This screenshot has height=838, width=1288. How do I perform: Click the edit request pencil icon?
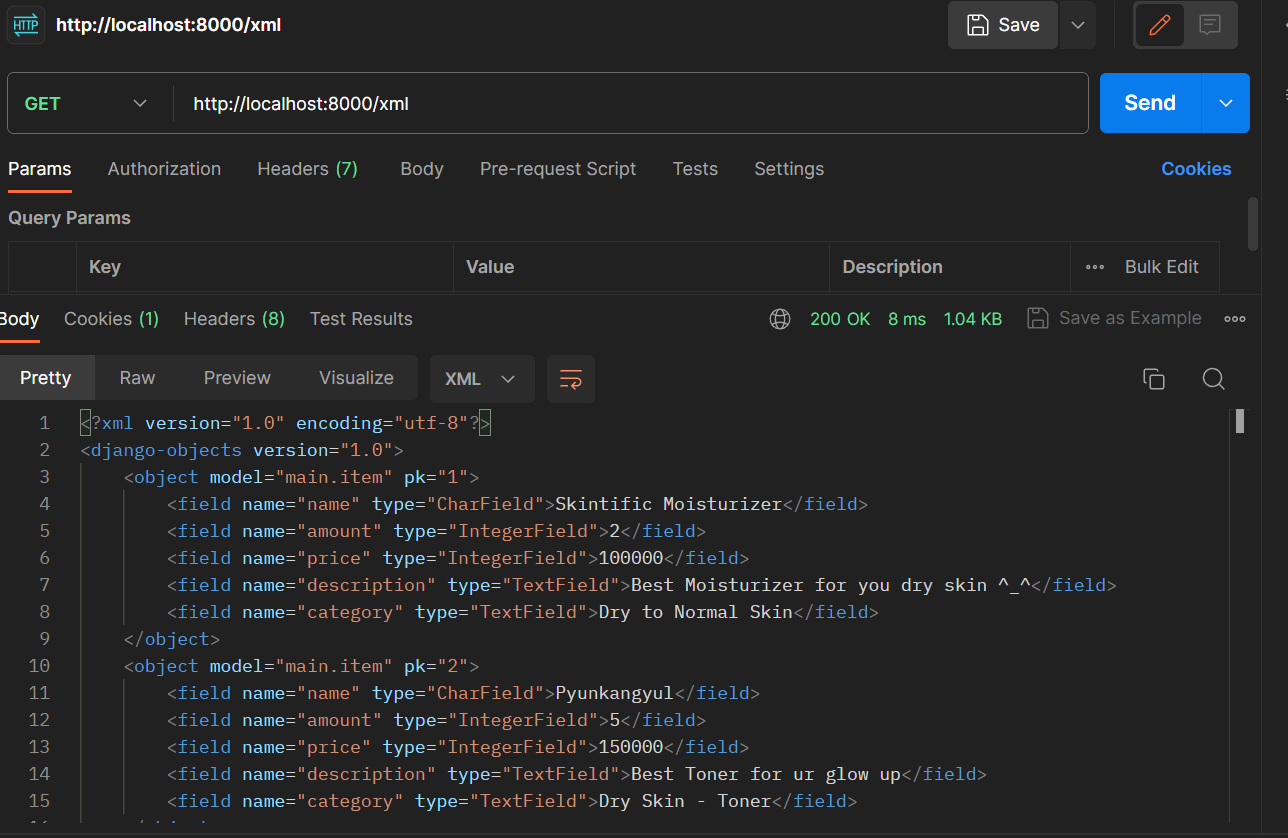click(x=1159, y=25)
